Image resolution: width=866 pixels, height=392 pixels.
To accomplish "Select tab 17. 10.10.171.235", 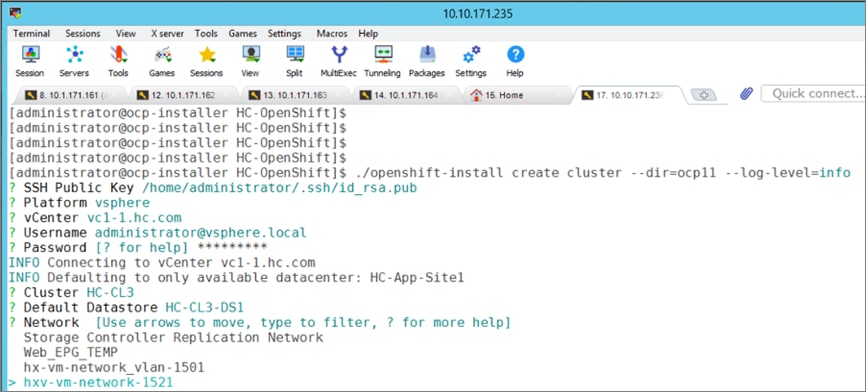I will (x=630, y=96).
